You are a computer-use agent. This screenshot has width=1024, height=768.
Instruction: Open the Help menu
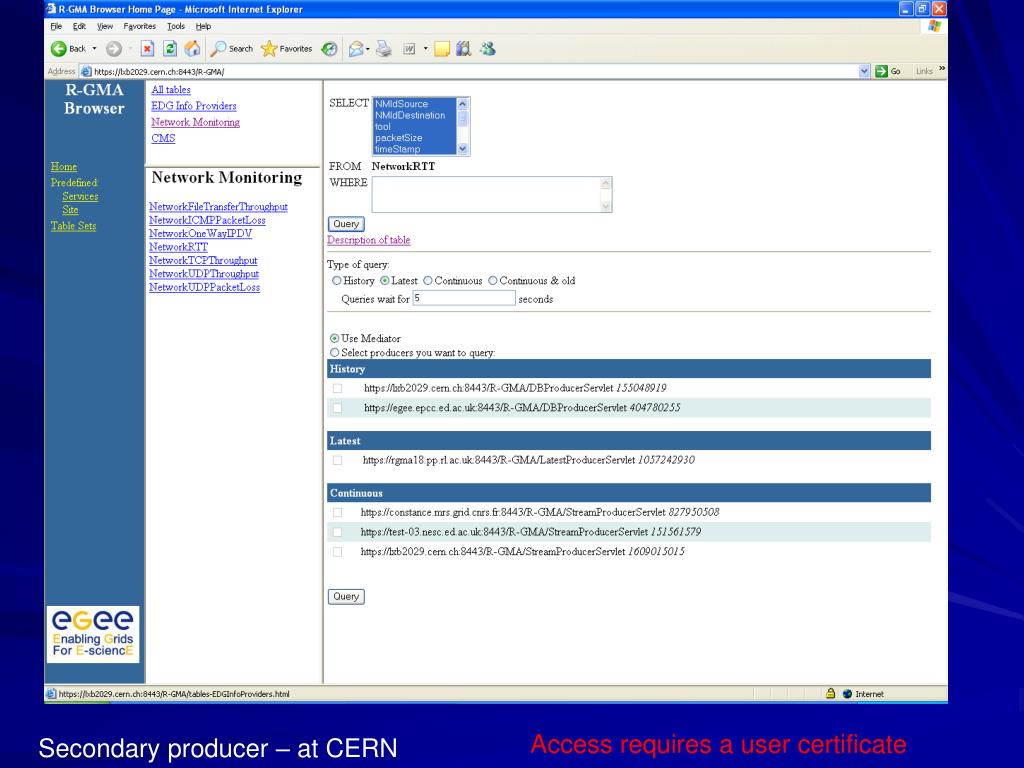[x=203, y=26]
